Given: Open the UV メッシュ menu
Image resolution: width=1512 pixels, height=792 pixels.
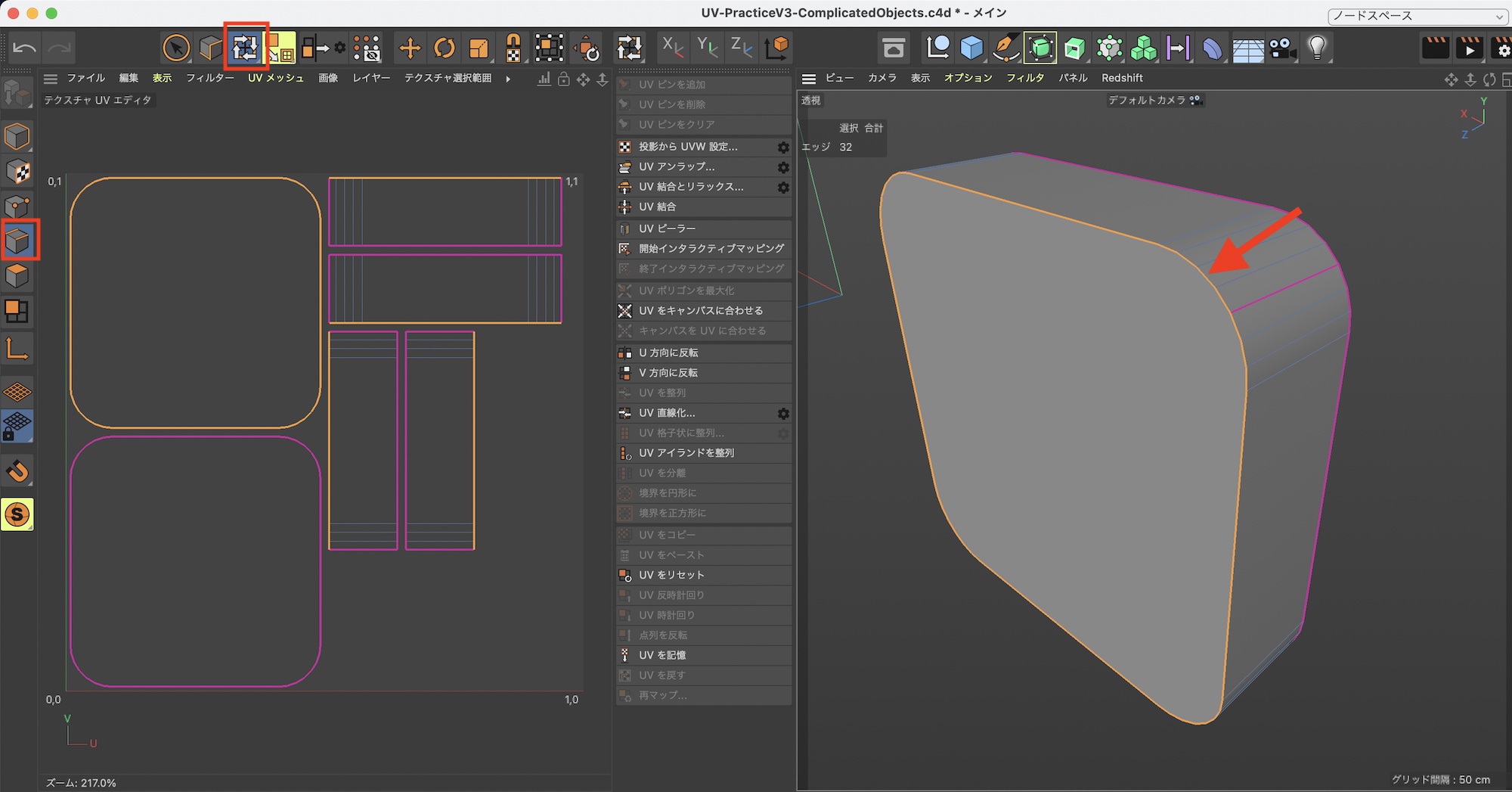Looking at the screenshot, I should pos(275,78).
